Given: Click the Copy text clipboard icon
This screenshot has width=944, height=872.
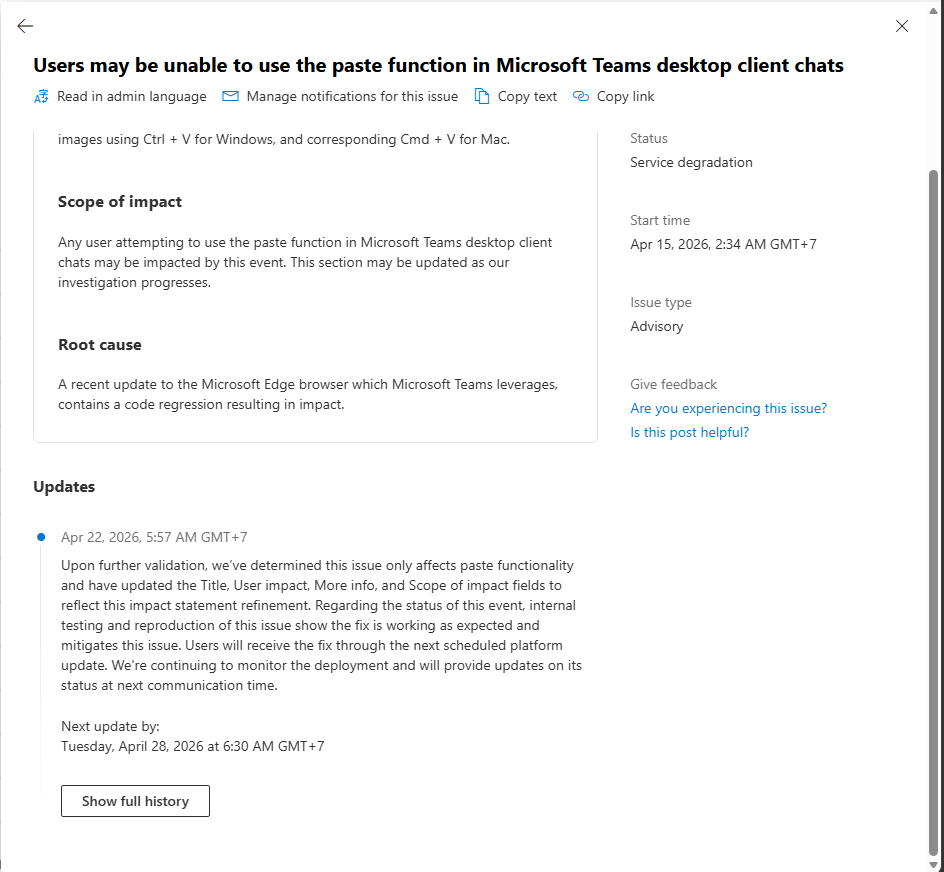Looking at the screenshot, I should pyautogui.click(x=482, y=96).
